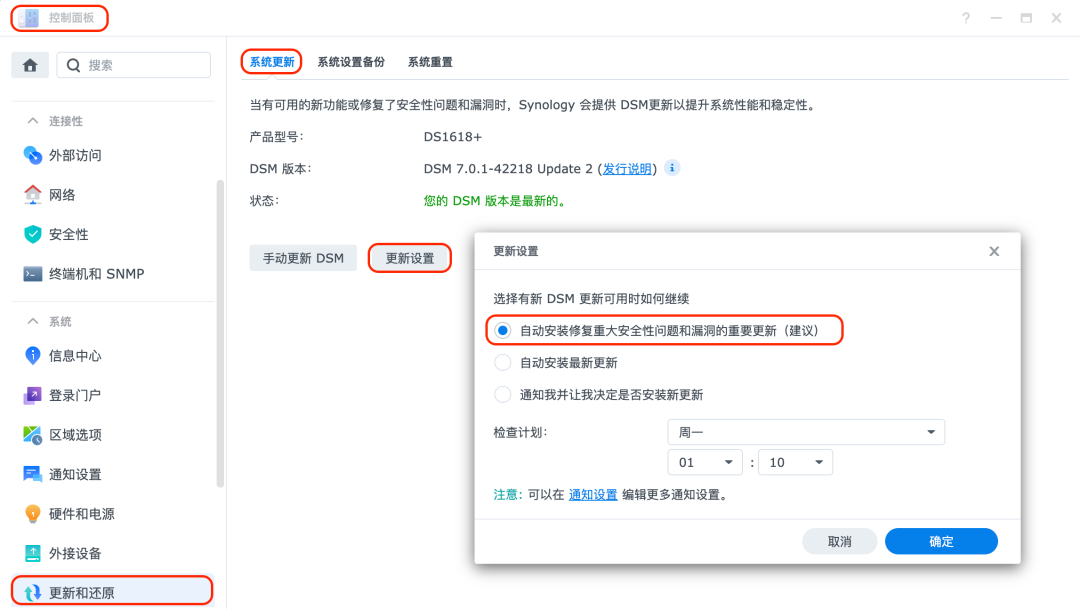1080x609 pixels.
Task: Click the 终端机和 SNMP terminal icon
Action: 32,273
